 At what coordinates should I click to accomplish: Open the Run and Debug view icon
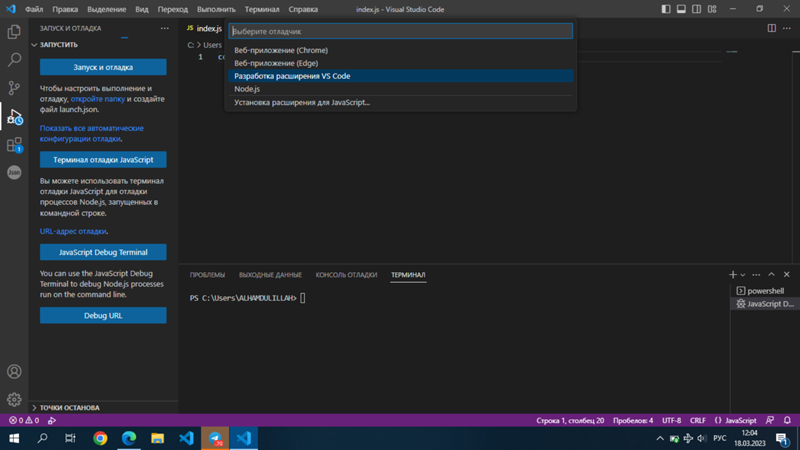14,117
